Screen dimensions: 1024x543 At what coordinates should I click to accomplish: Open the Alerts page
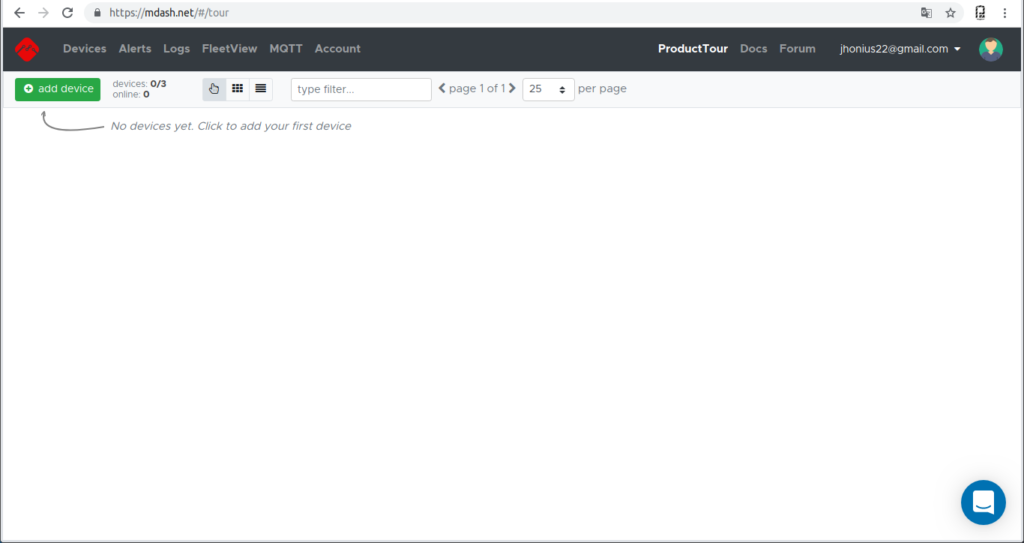point(135,49)
